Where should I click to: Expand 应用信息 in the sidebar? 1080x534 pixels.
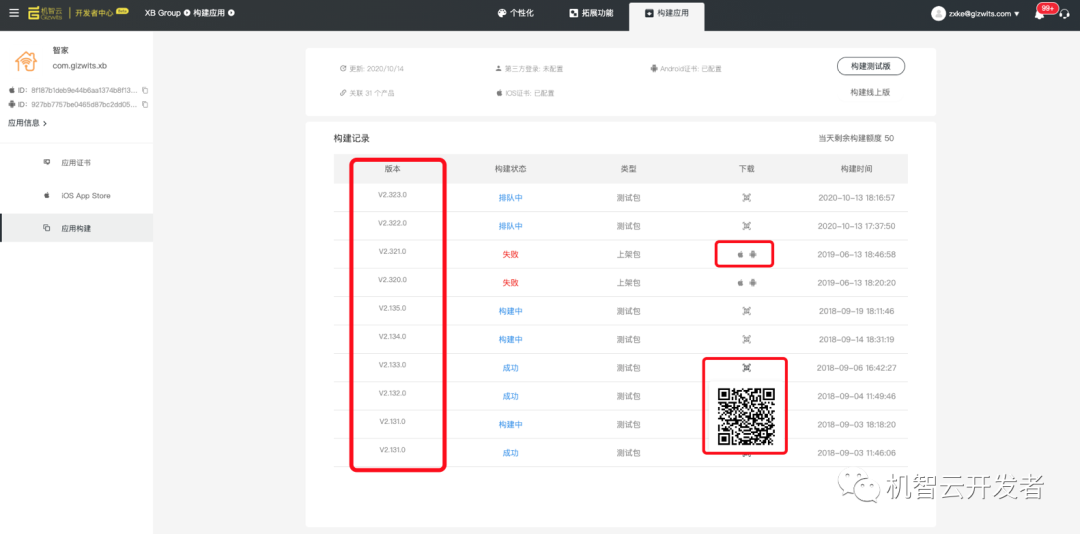tap(28, 123)
